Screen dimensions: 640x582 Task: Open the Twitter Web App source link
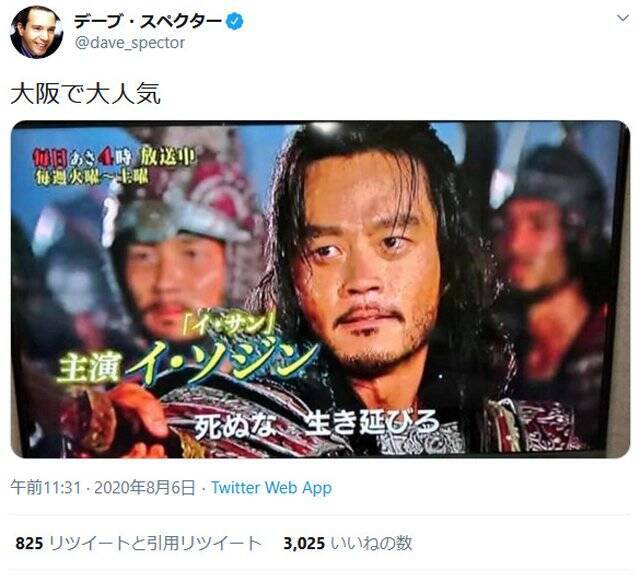[271, 488]
